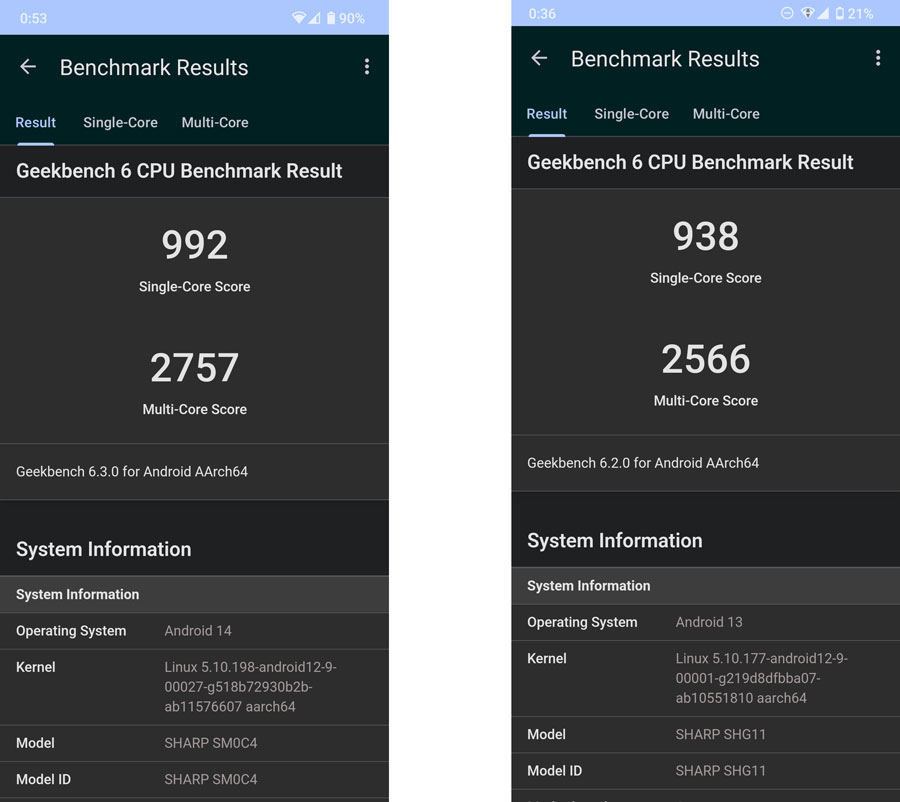Viewport: 900px width, 802px height.
Task: Tap the battery icon showing 90%
Action: [331, 18]
